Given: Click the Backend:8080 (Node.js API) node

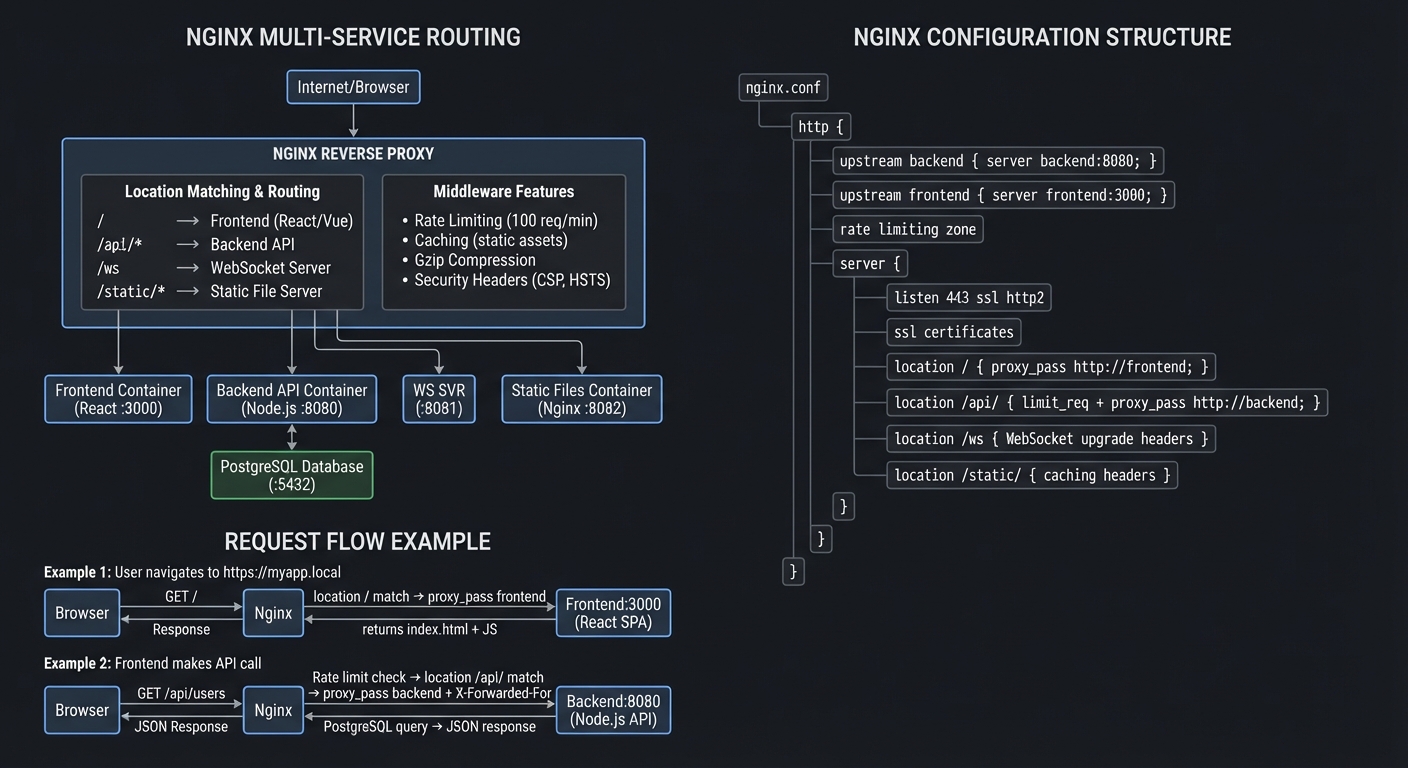Looking at the screenshot, I should click(x=613, y=710).
